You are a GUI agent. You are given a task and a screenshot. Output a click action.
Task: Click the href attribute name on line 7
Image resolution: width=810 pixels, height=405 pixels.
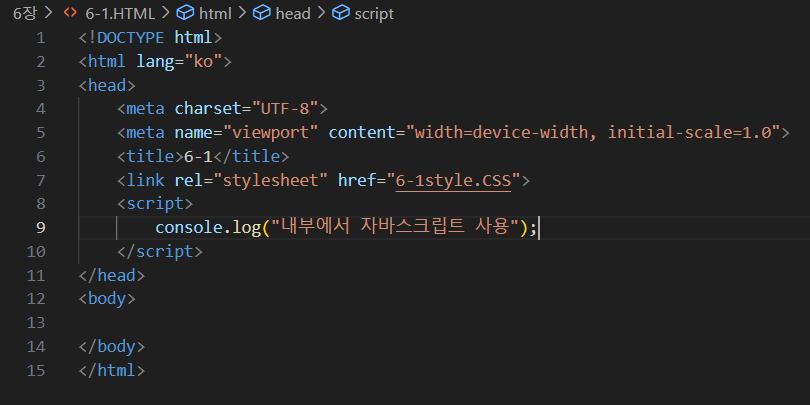coord(357,180)
